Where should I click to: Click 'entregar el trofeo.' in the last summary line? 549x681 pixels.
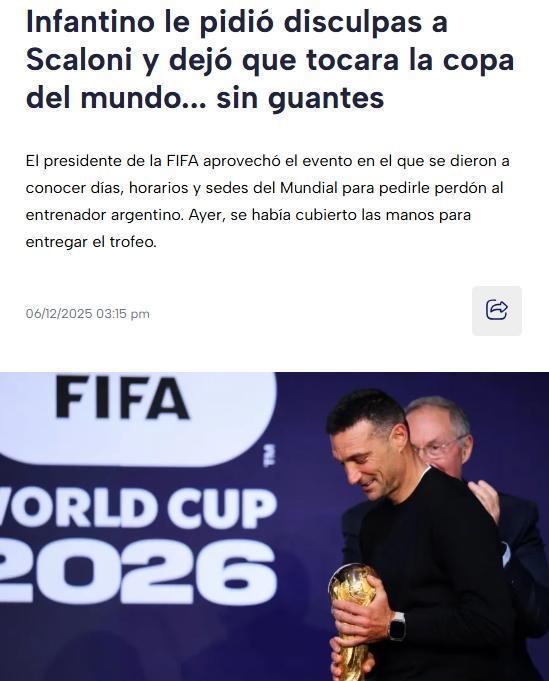91,242
